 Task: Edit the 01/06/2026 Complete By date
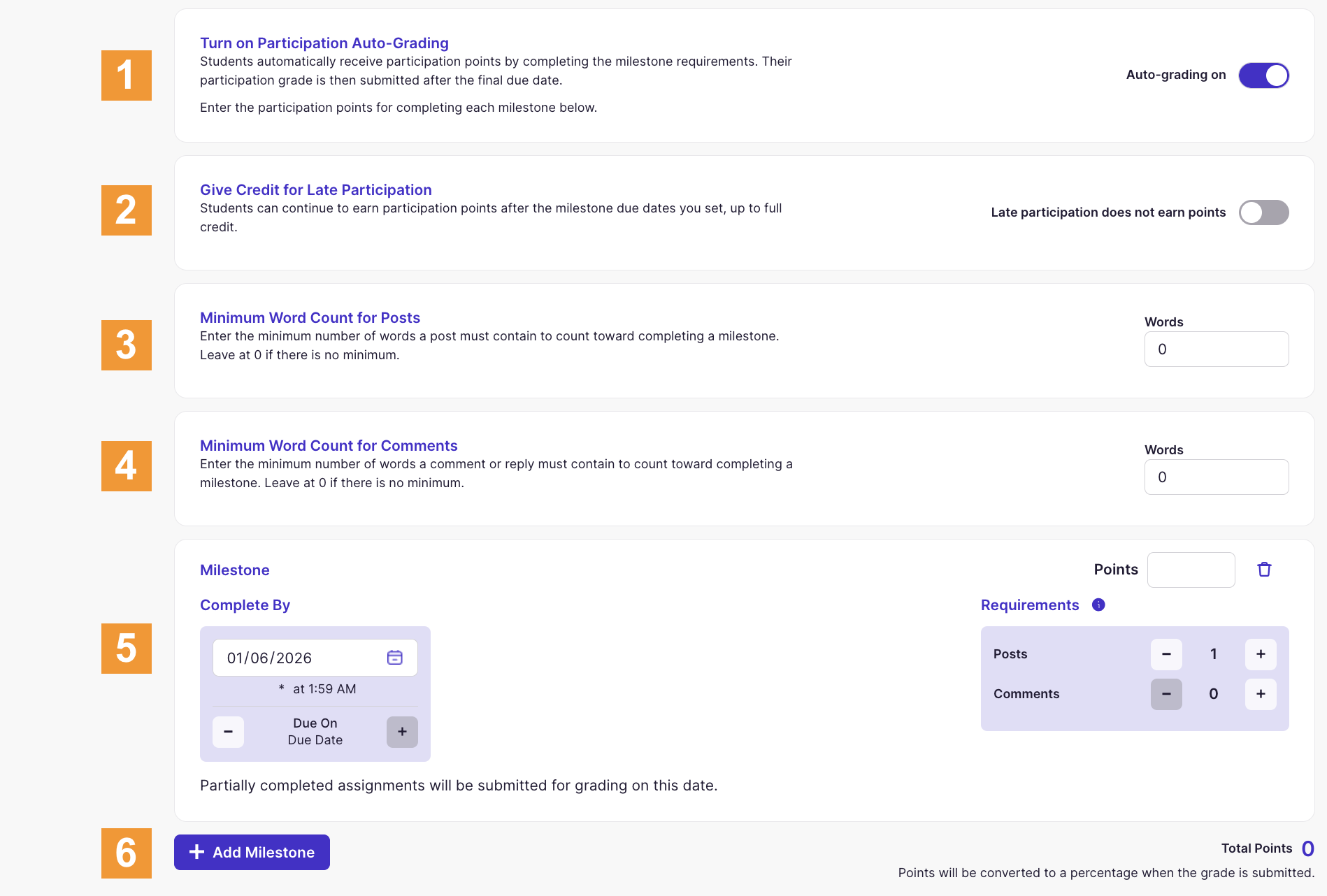coord(315,658)
